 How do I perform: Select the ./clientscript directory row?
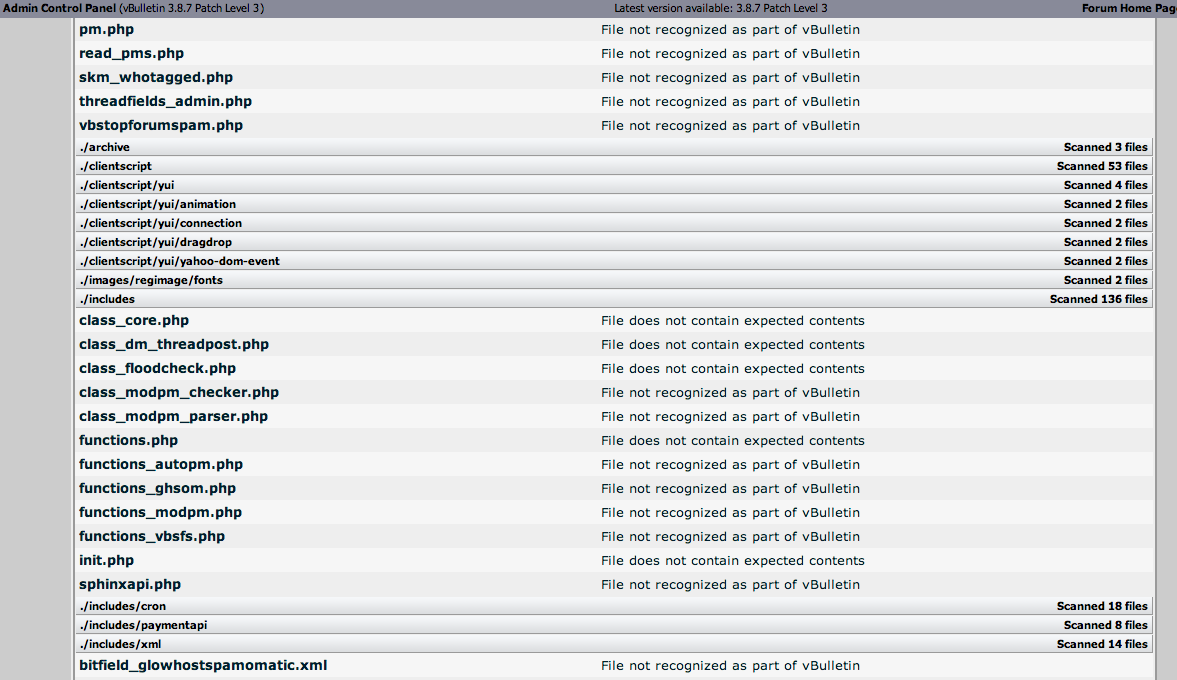(614, 166)
